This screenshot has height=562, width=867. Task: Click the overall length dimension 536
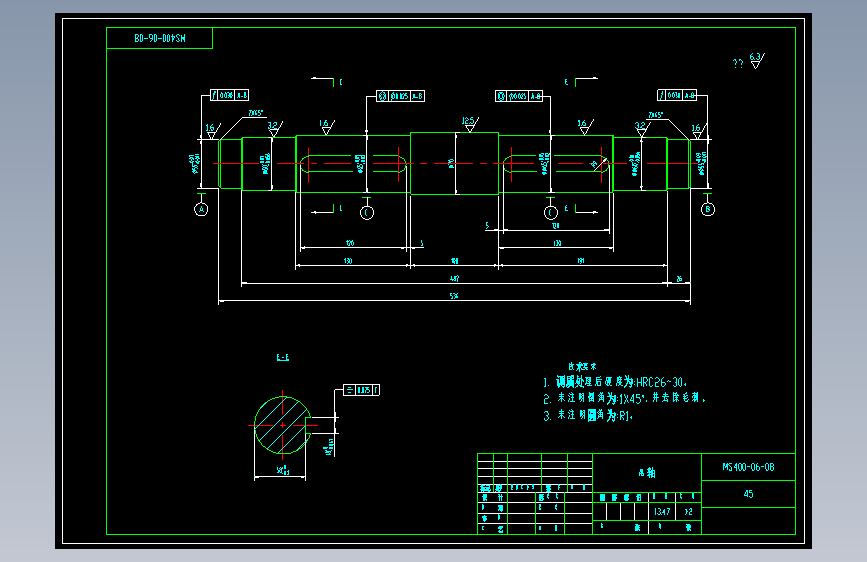(x=454, y=296)
